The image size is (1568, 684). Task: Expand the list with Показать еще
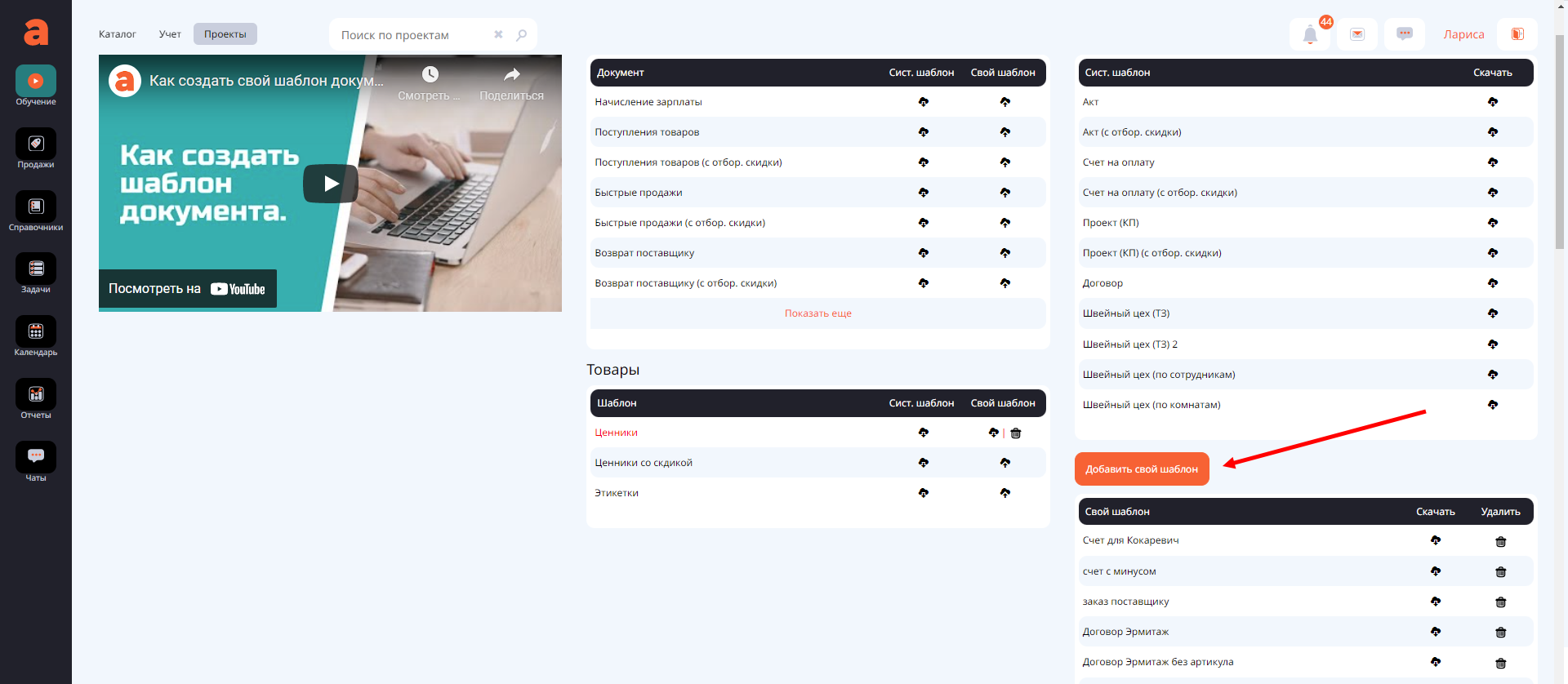click(x=817, y=313)
